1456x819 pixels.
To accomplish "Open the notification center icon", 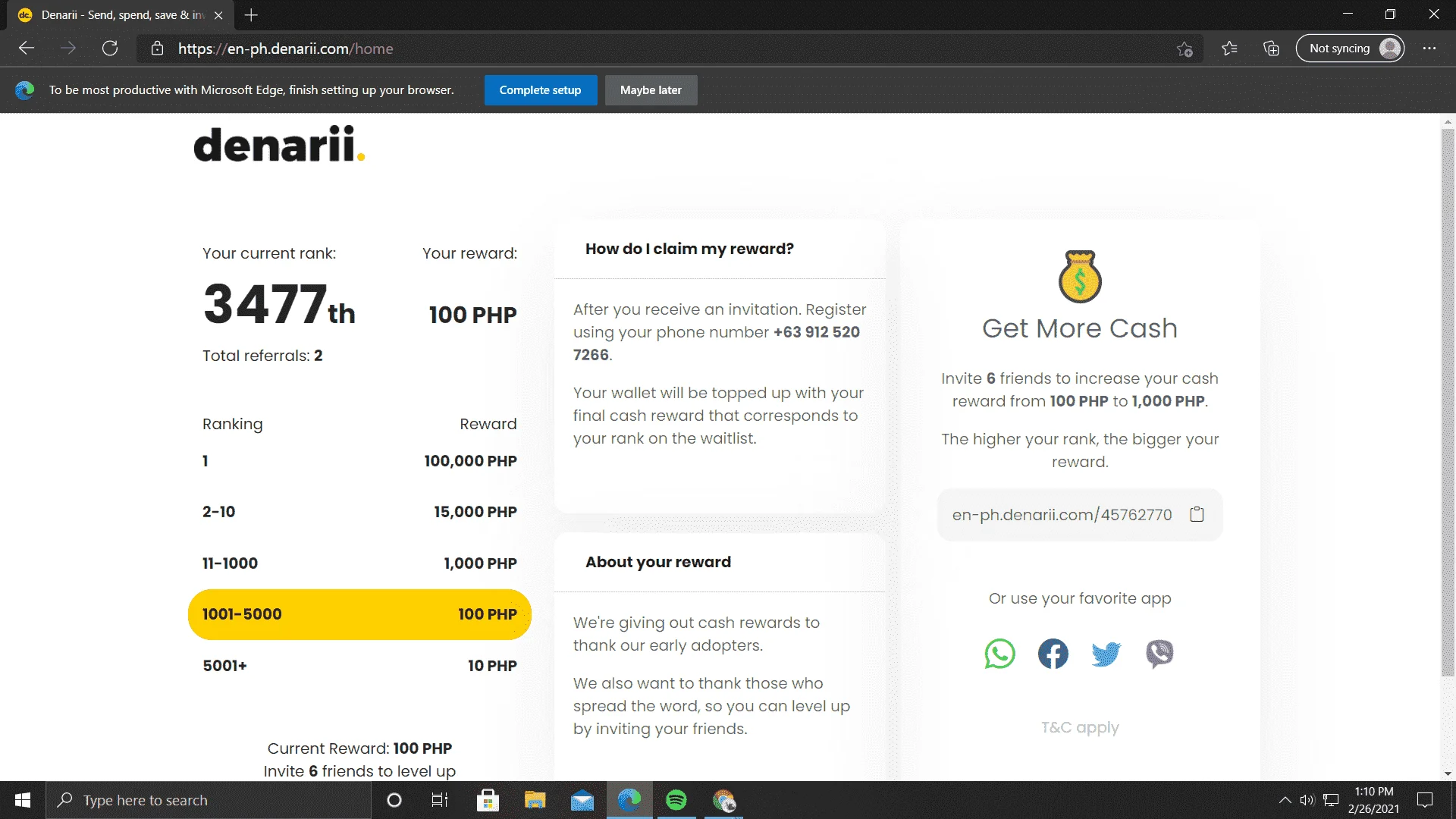I will click(1425, 800).
